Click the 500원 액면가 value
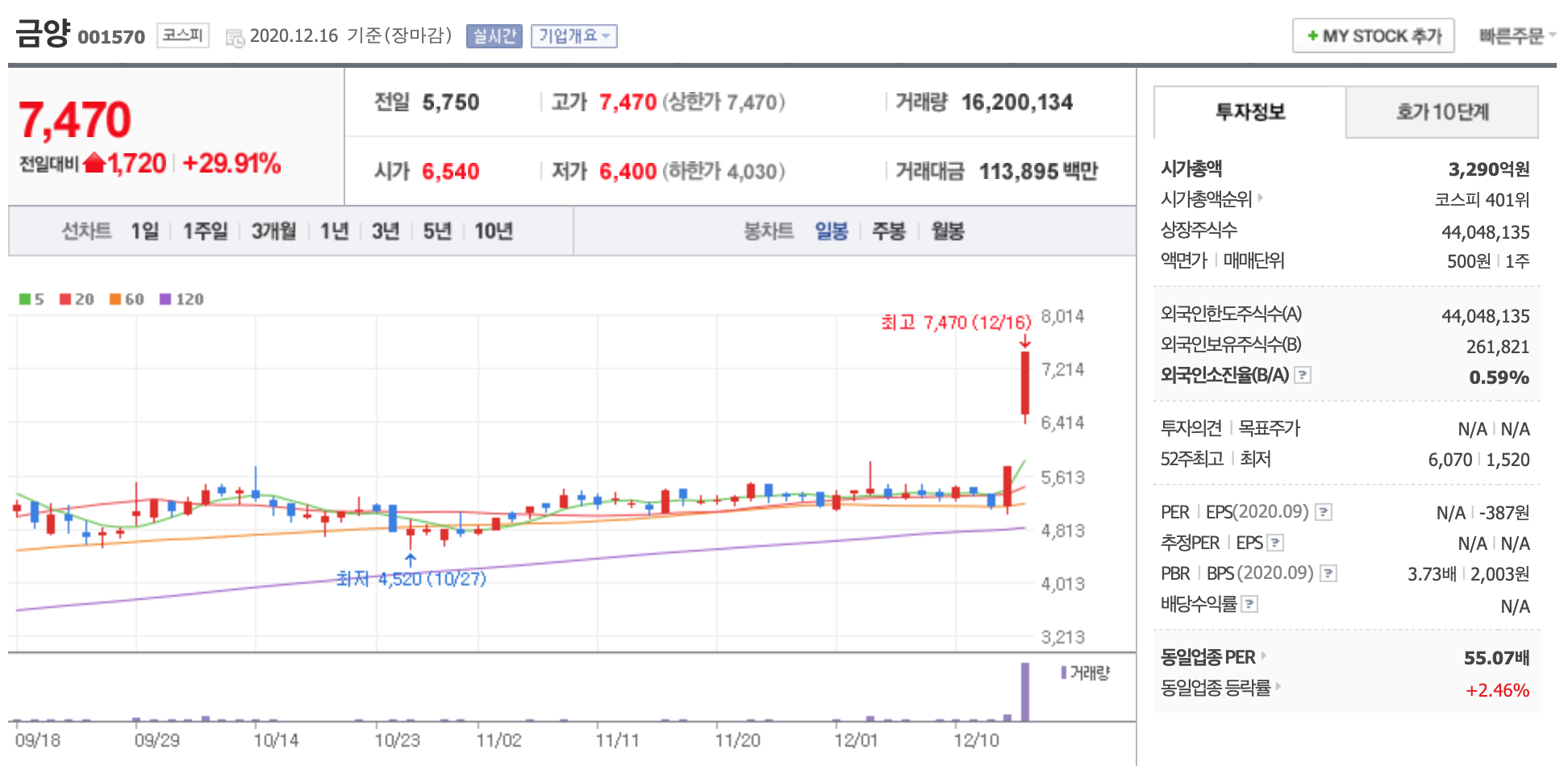Screen dimensions: 1568x766 [x=1469, y=261]
